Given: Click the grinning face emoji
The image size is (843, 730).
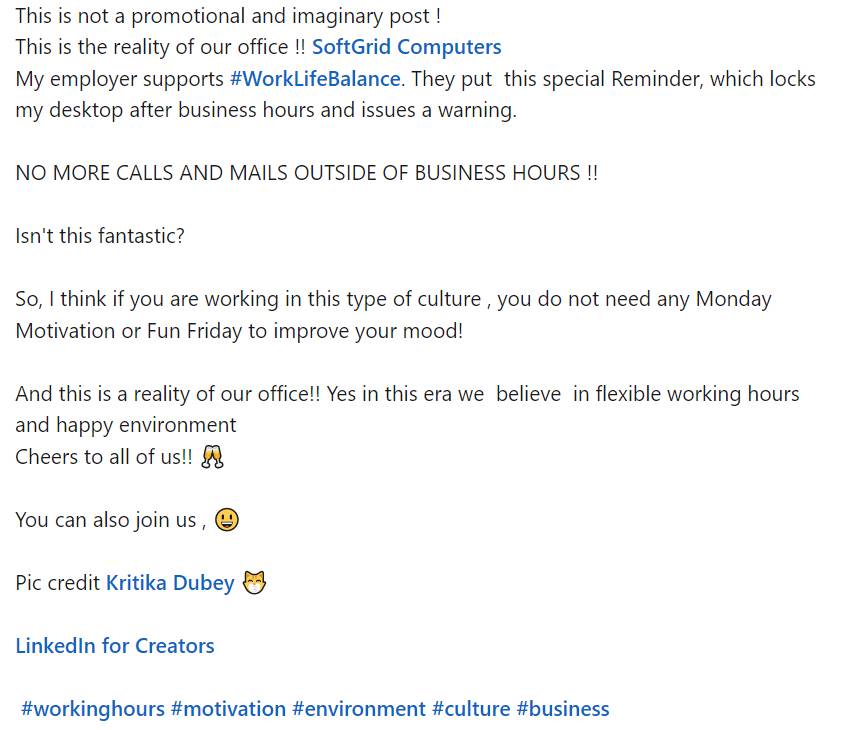Looking at the screenshot, I should [227, 520].
